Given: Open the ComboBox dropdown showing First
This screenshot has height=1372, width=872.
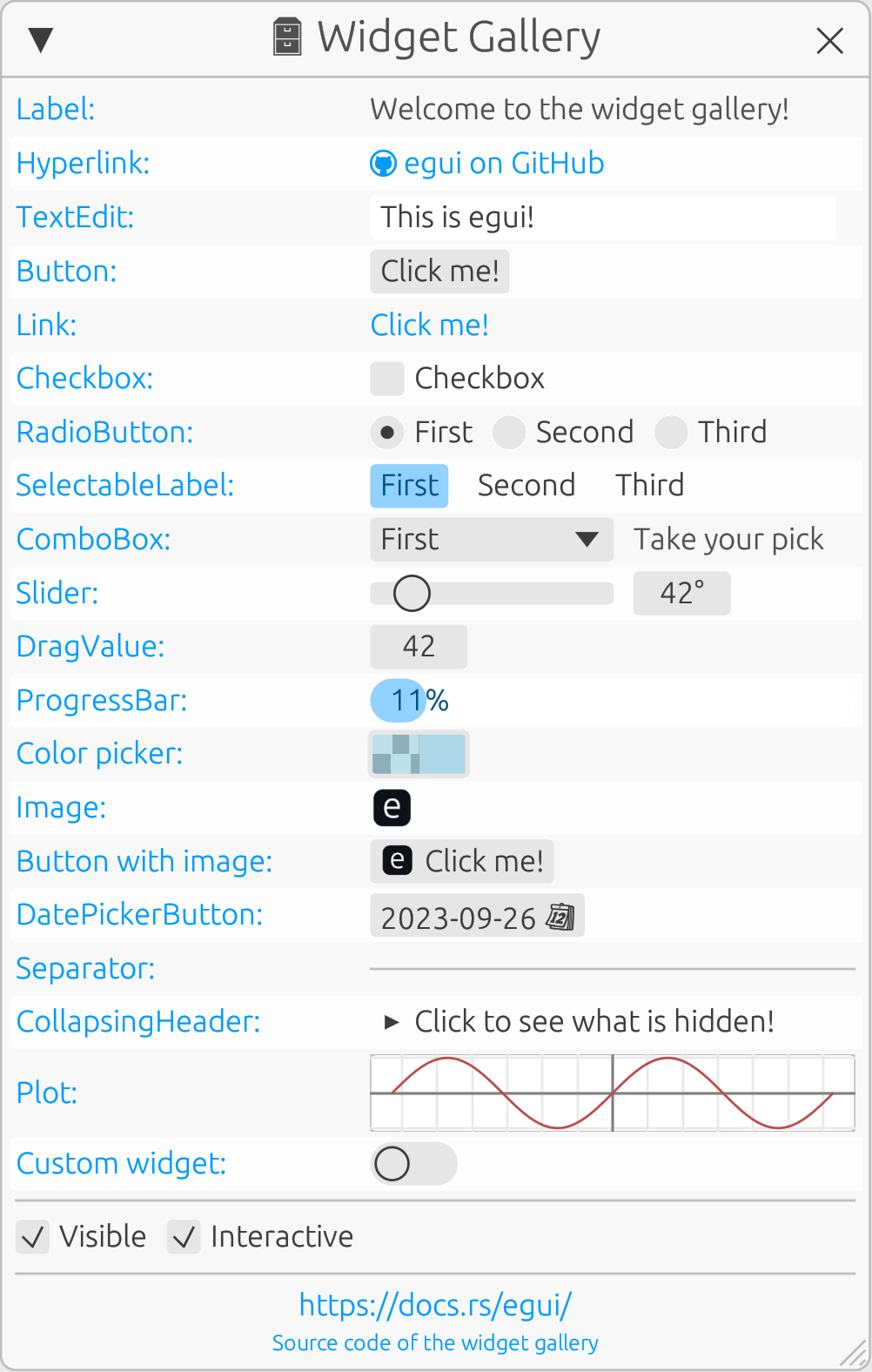Looking at the screenshot, I should 491,540.
